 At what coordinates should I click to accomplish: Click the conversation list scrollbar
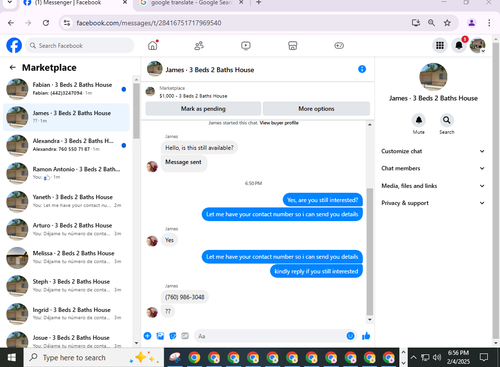(x=136, y=111)
